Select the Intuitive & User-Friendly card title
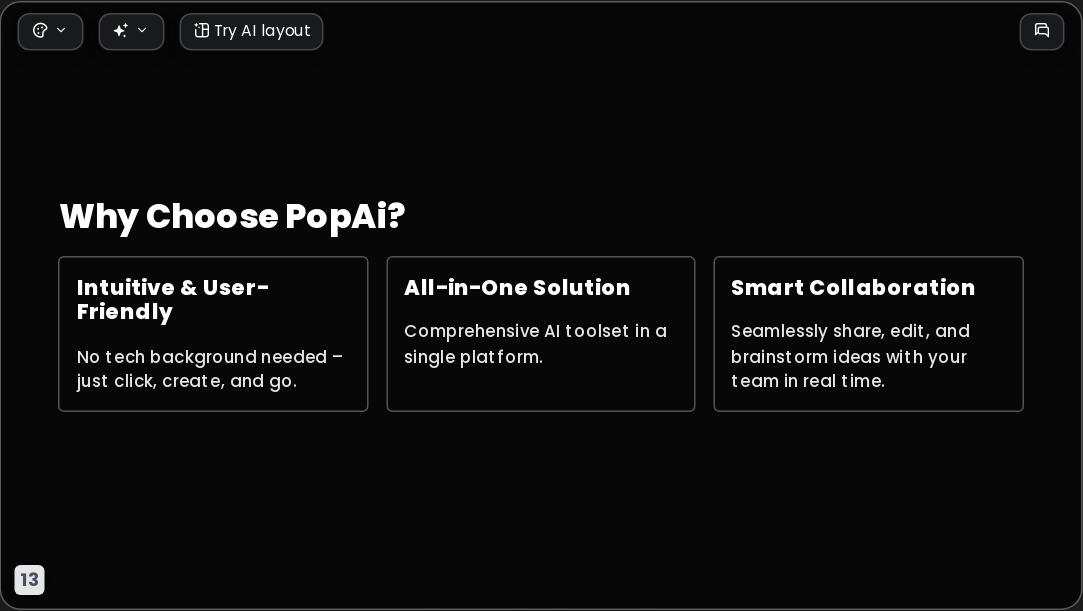The height and width of the screenshot is (611, 1083). click(x=173, y=300)
